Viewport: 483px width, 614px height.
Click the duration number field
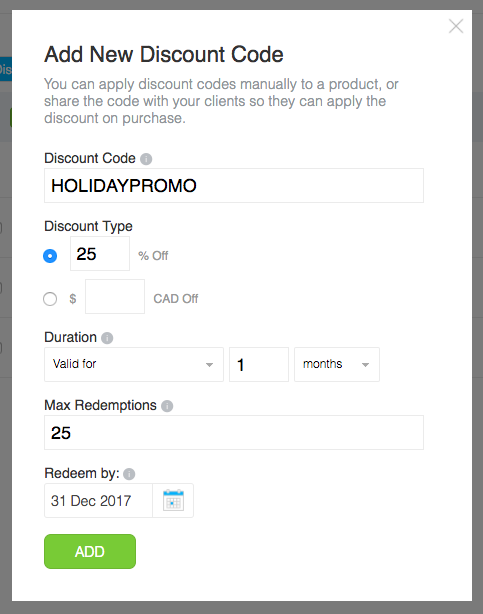tap(259, 365)
